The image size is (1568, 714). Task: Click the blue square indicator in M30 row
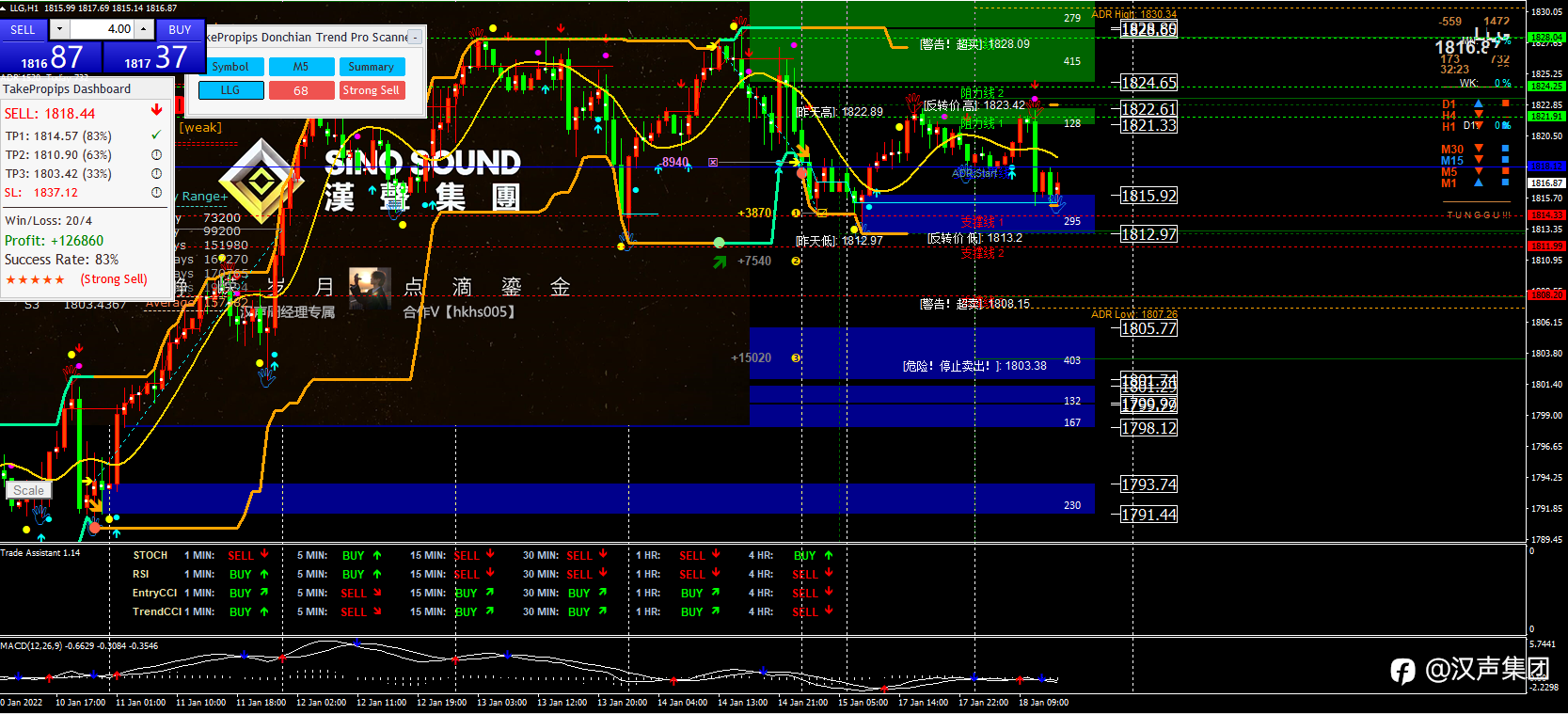click(1505, 149)
